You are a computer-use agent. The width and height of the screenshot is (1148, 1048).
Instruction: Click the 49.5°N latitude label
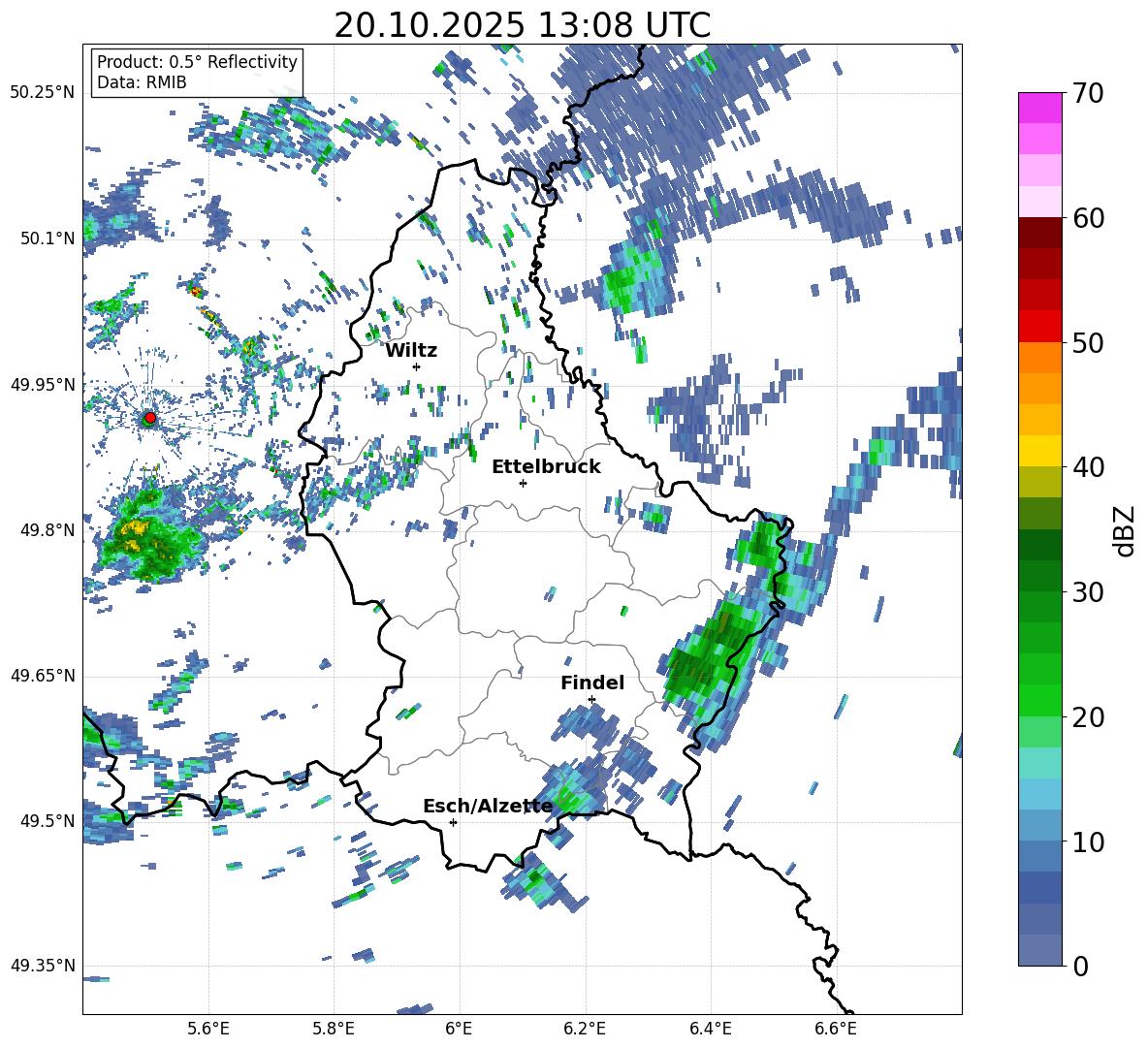47,820
